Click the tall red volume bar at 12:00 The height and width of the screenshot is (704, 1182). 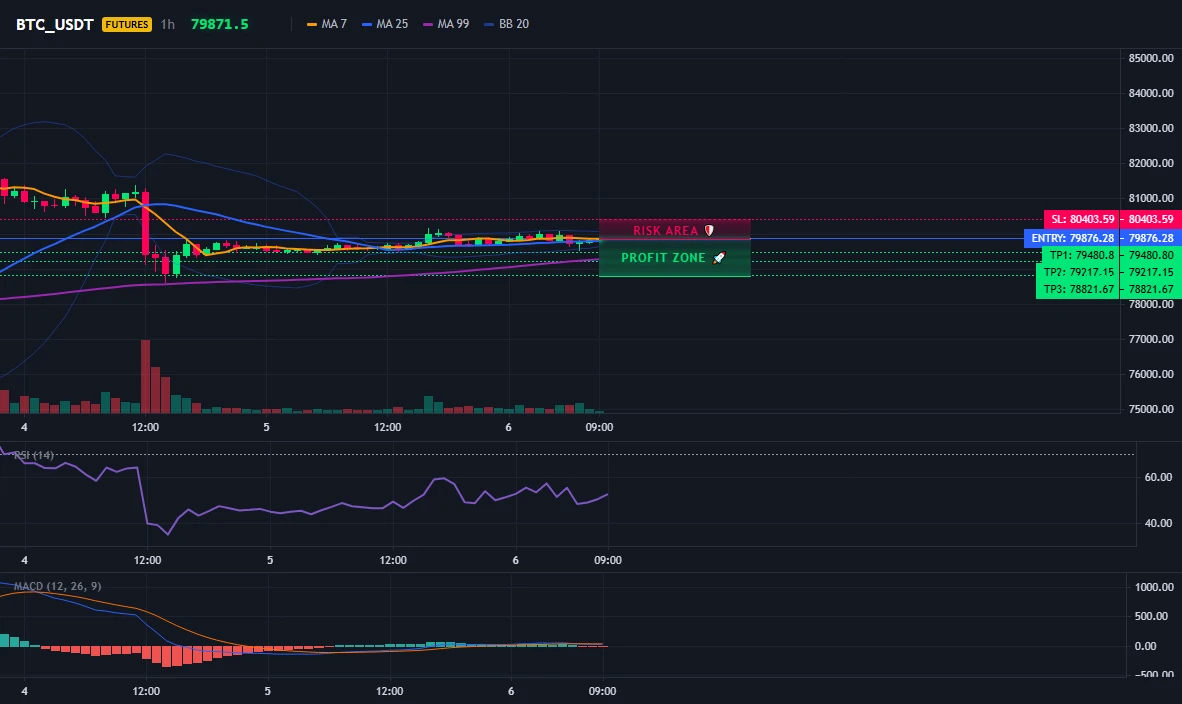pyautogui.click(x=145, y=376)
